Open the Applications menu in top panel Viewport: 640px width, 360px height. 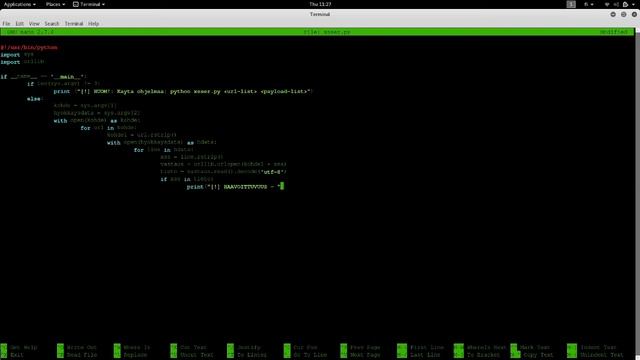tap(20, 4)
